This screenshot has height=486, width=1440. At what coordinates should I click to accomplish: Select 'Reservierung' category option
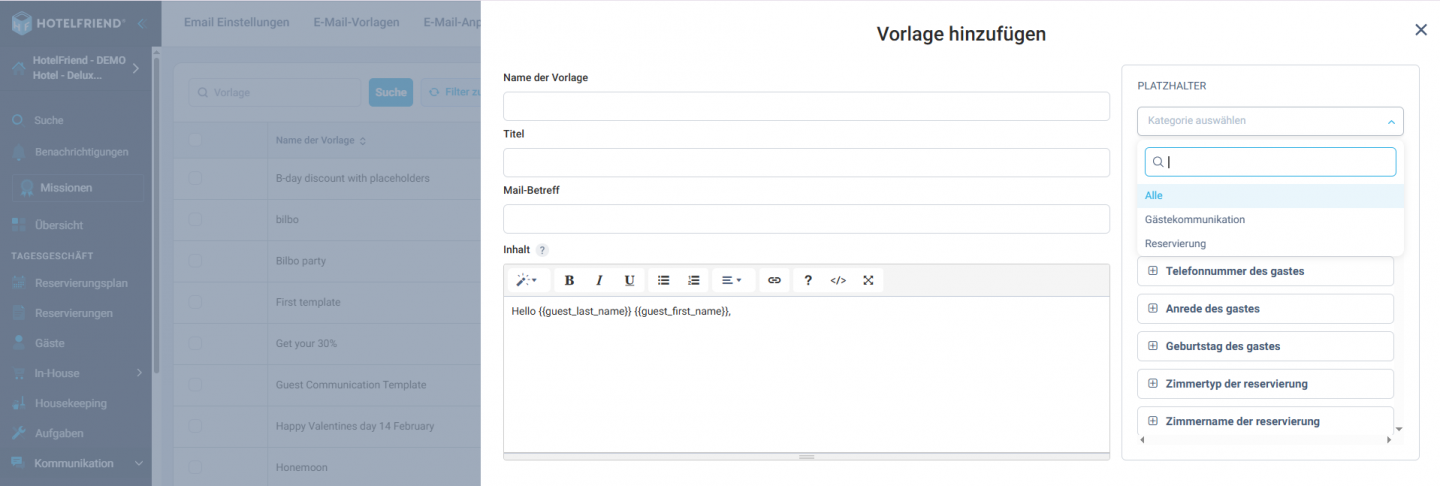tap(1175, 244)
